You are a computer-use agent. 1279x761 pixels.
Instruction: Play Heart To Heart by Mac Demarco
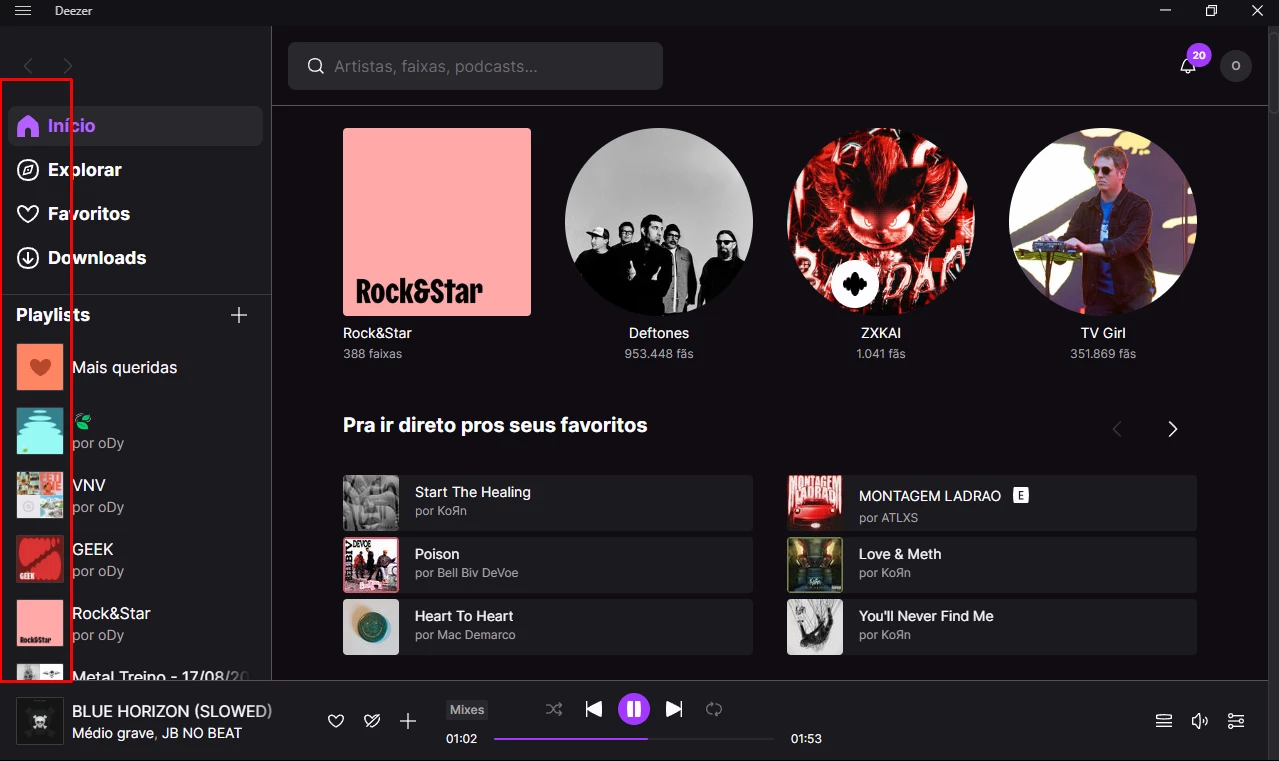pos(548,627)
